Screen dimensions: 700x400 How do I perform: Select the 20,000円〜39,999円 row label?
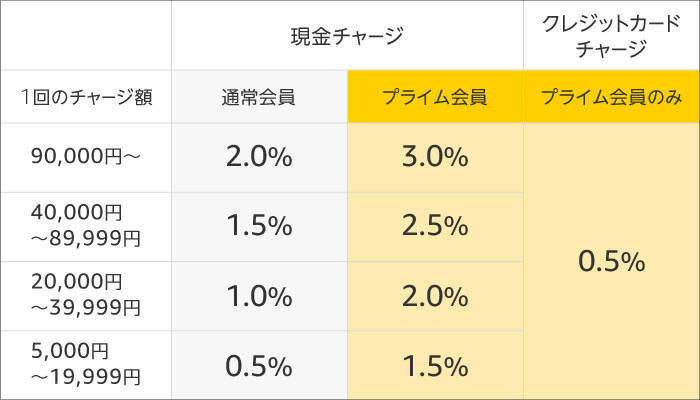(85, 296)
